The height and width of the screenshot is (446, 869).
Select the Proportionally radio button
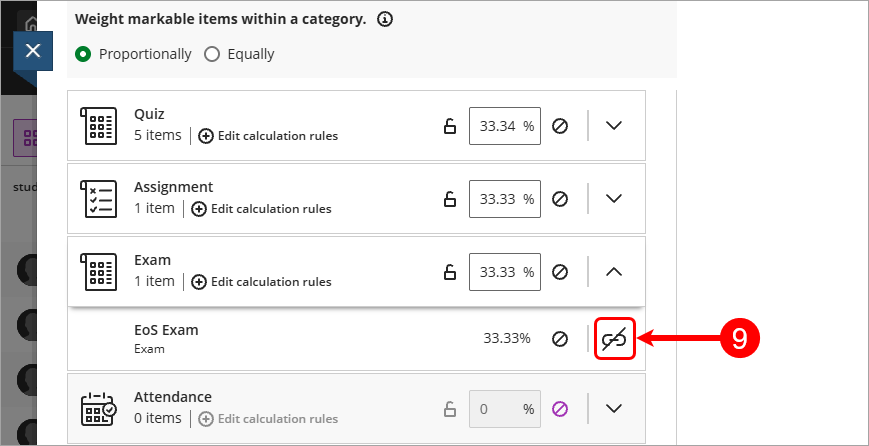coord(83,54)
